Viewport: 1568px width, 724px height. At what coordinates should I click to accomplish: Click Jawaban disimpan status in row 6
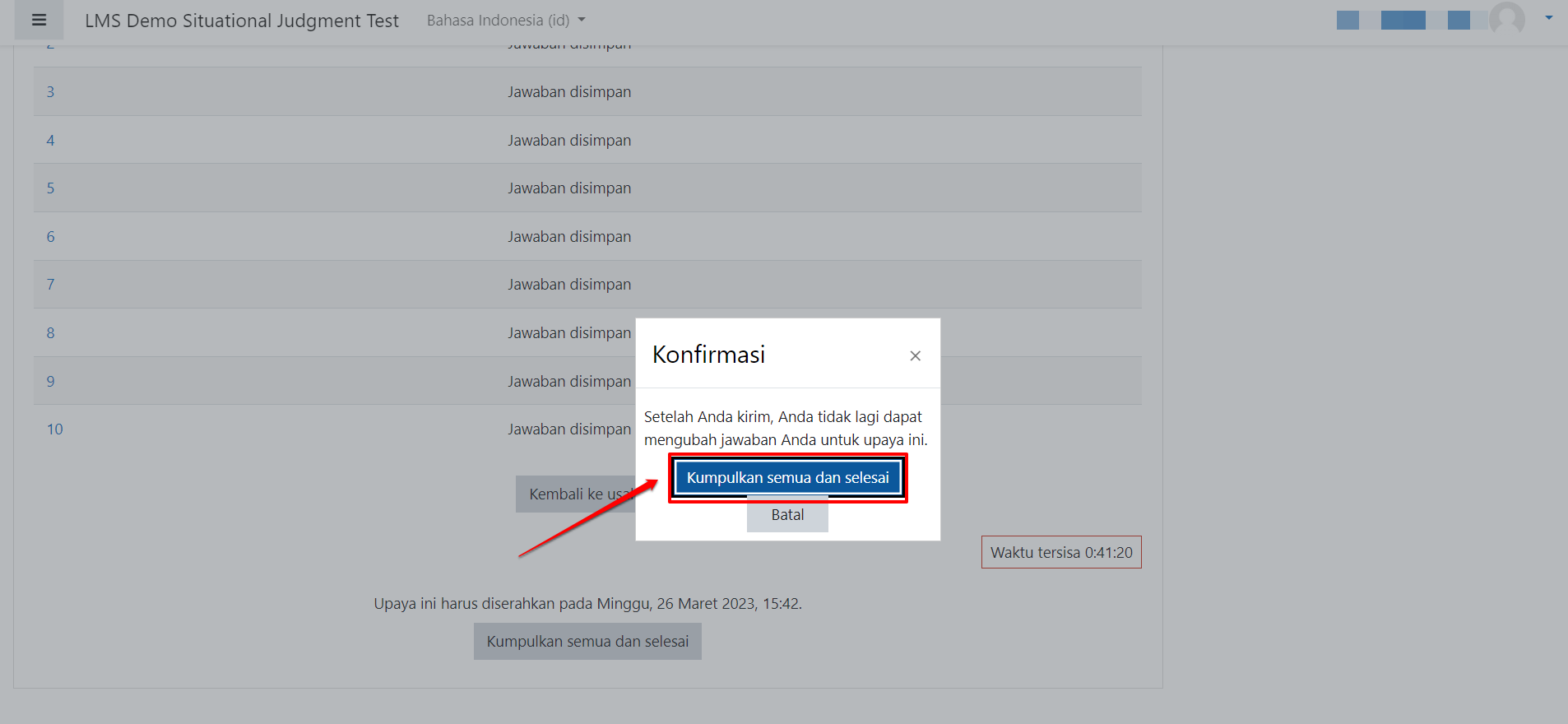(x=569, y=236)
